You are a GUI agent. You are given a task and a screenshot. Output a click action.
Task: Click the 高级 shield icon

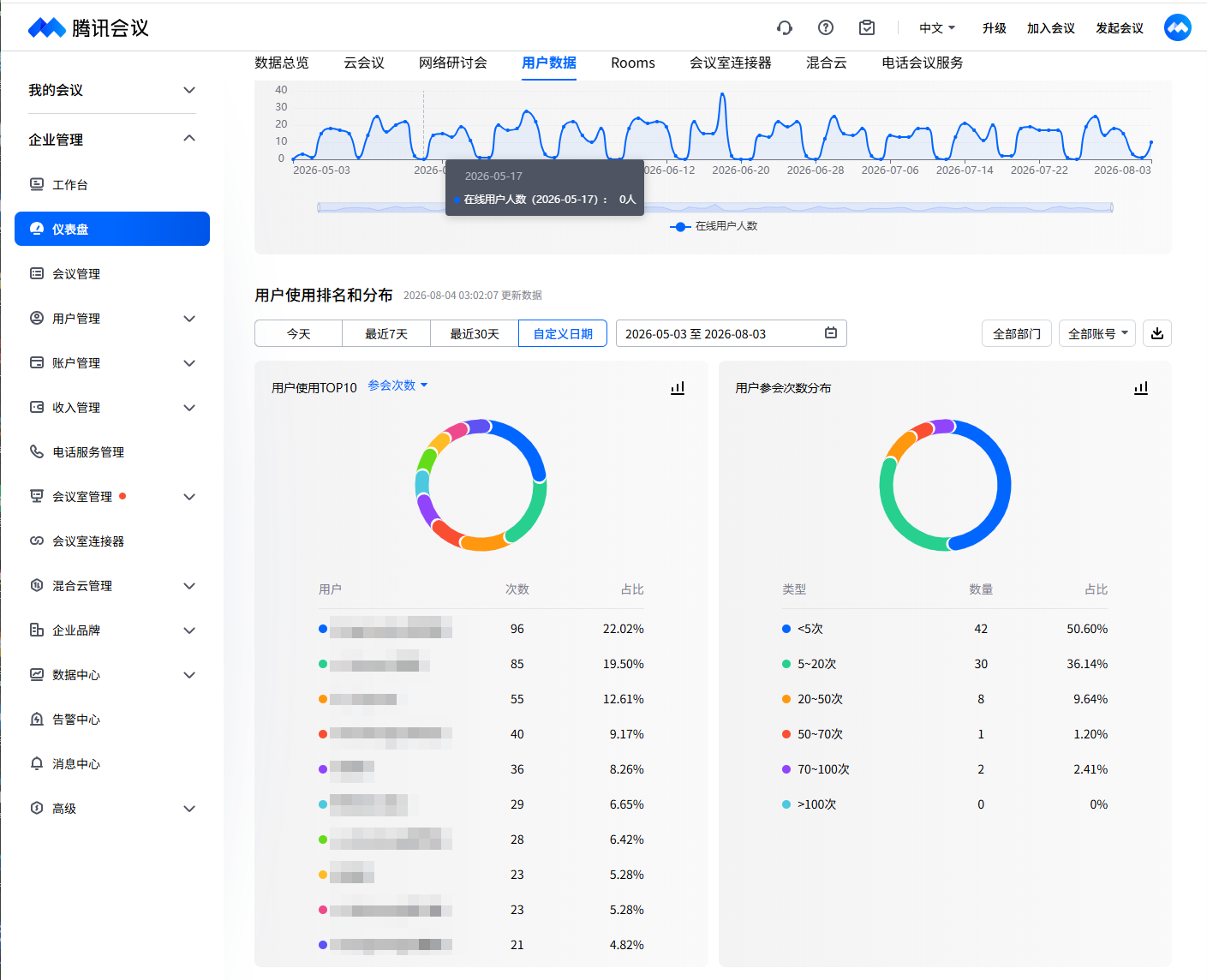[37, 808]
